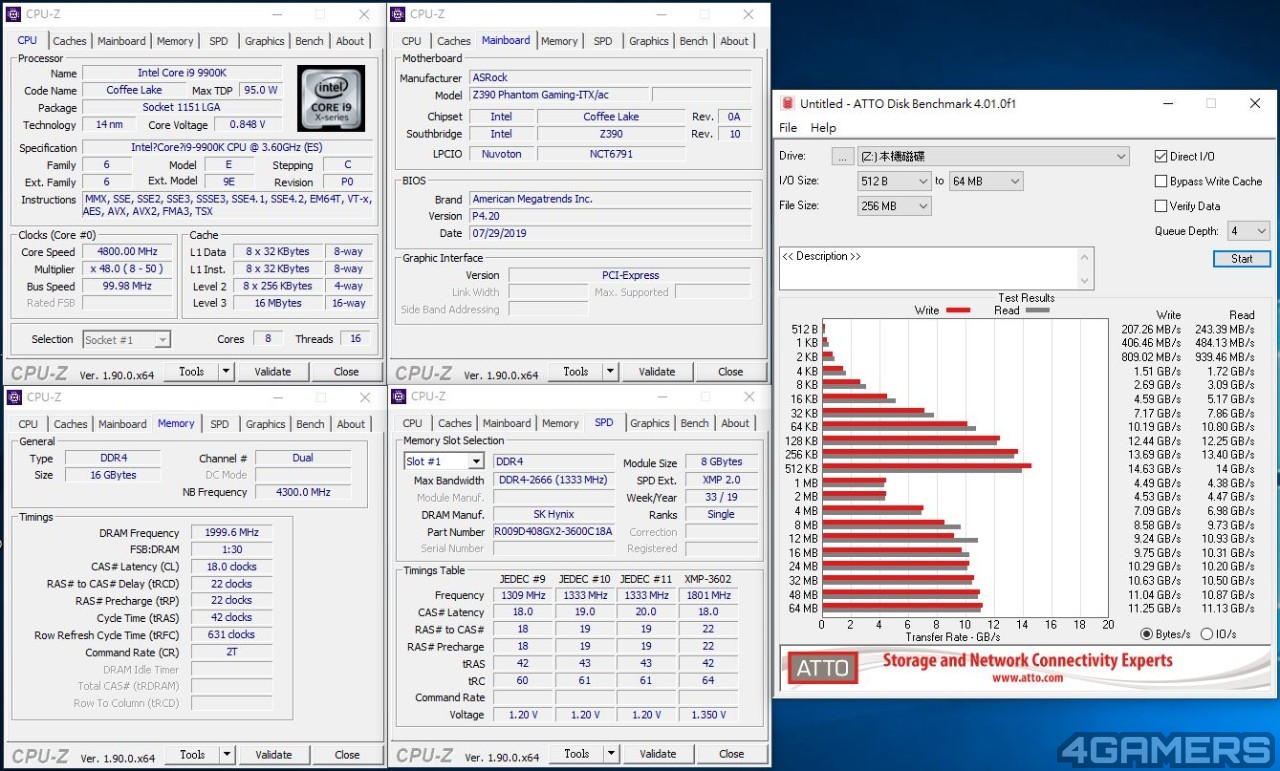Image resolution: width=1280 pixels, height=771 pixels.
Task: Toggle Bypass Write Cache checkbox
Action: click(x=1160, y=181)
